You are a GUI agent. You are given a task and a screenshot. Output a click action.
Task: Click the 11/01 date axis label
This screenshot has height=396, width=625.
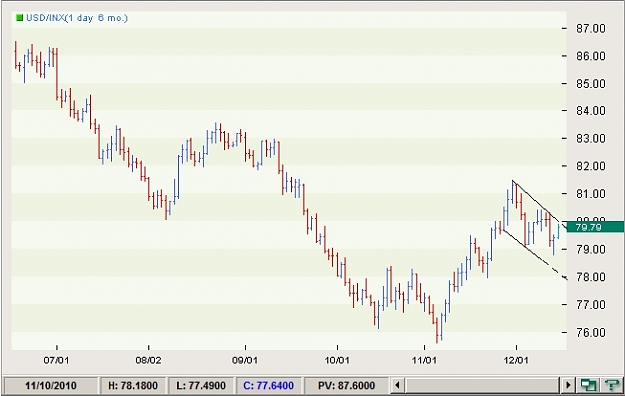click(424, 361)
